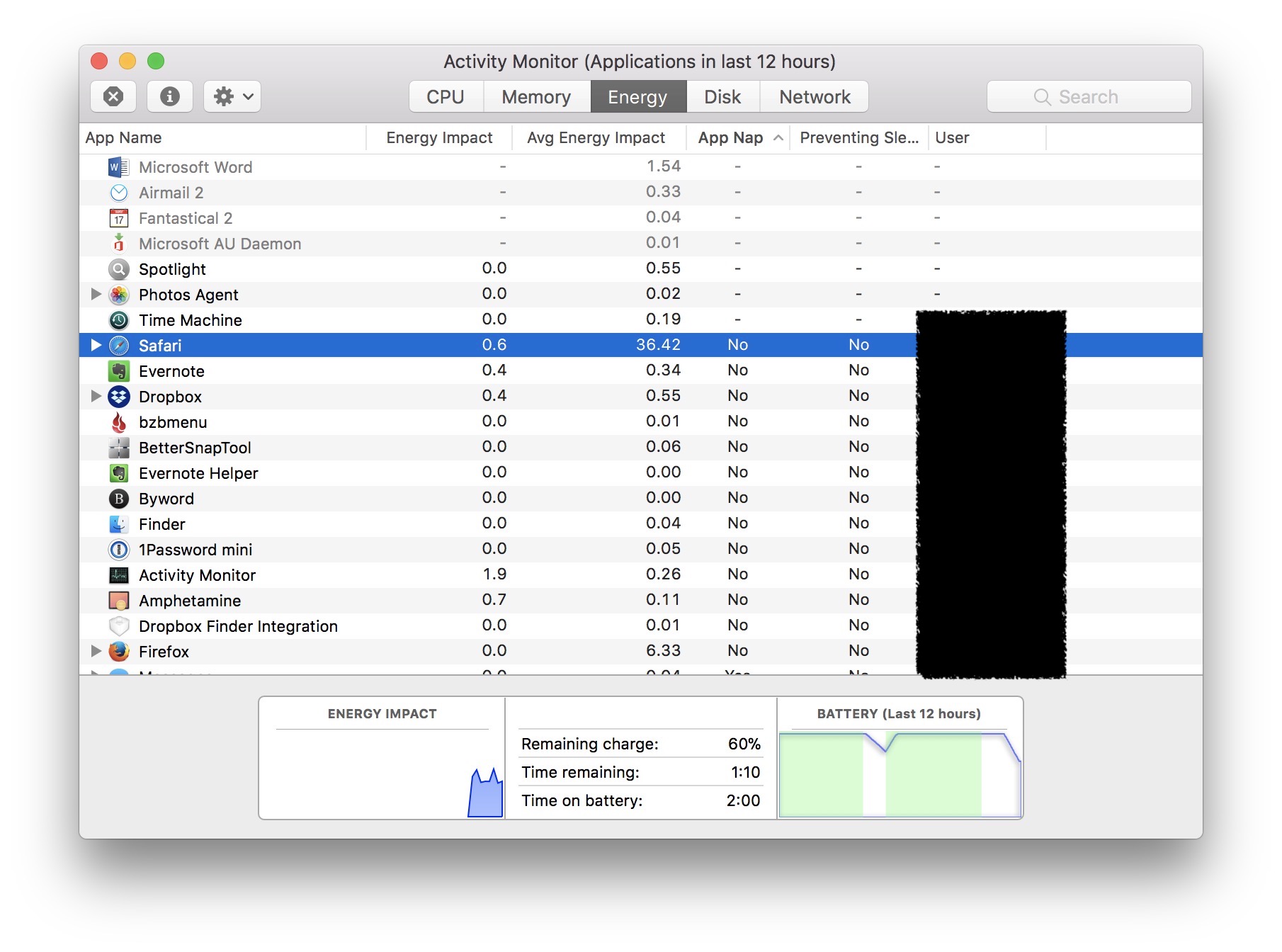Sort by Avg Energy Impact column
Viewport: 1282px width, 952px height.
click(599, 138)
